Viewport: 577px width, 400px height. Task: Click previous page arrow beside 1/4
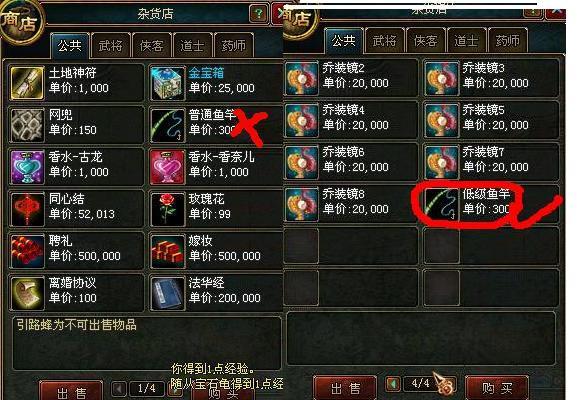[119, 388]
